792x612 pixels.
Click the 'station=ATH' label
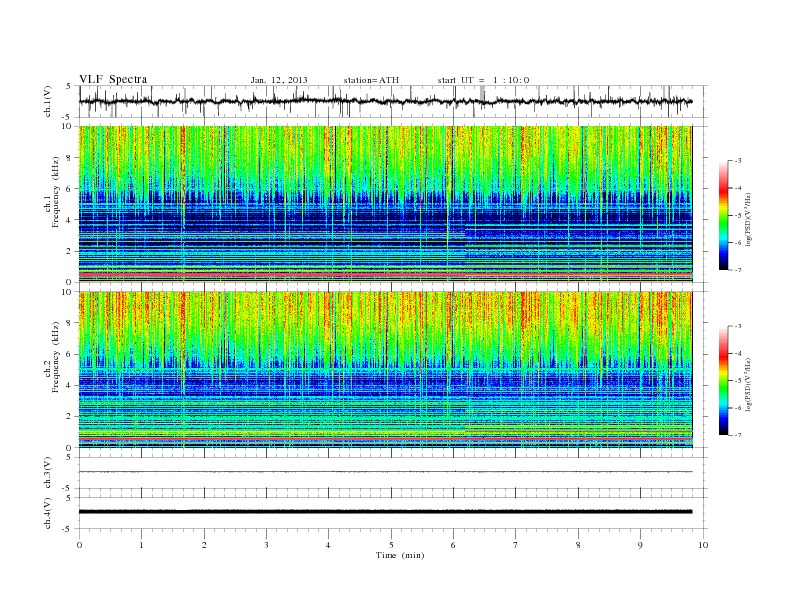[x=371, y=80]
